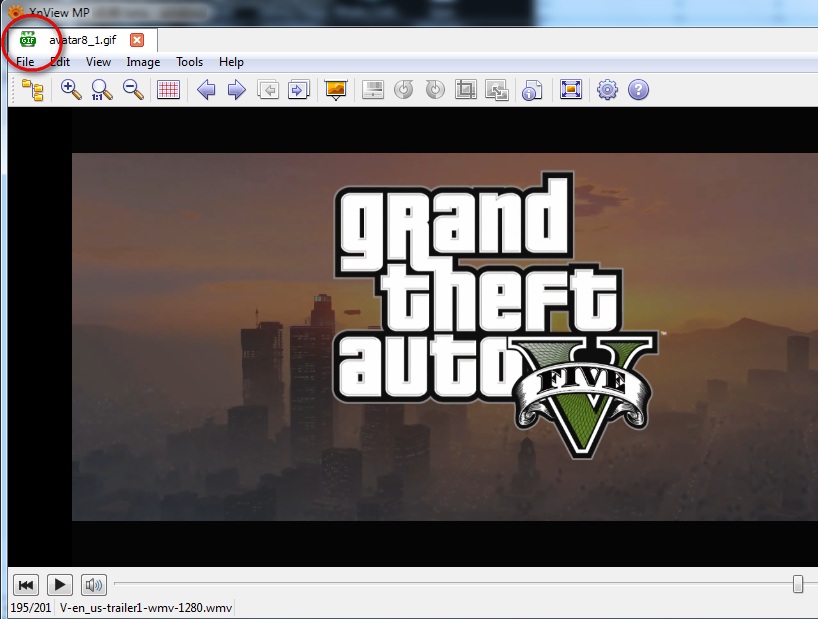Open the adjust levels toolbar icon
The image size is (818, 619).
(372, 90)
